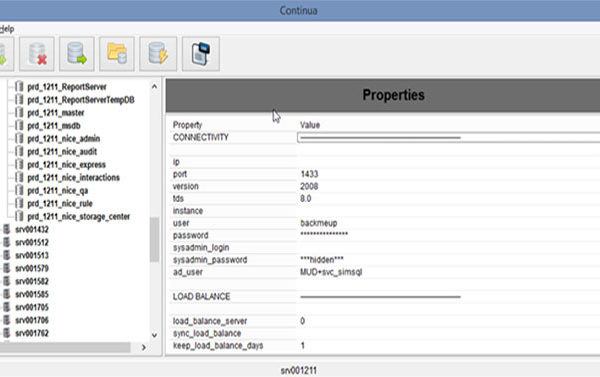Image resolution: width=600 pixels, height=377 pixels.
Task: Click tree scroll down arrow
Action: 154,335
